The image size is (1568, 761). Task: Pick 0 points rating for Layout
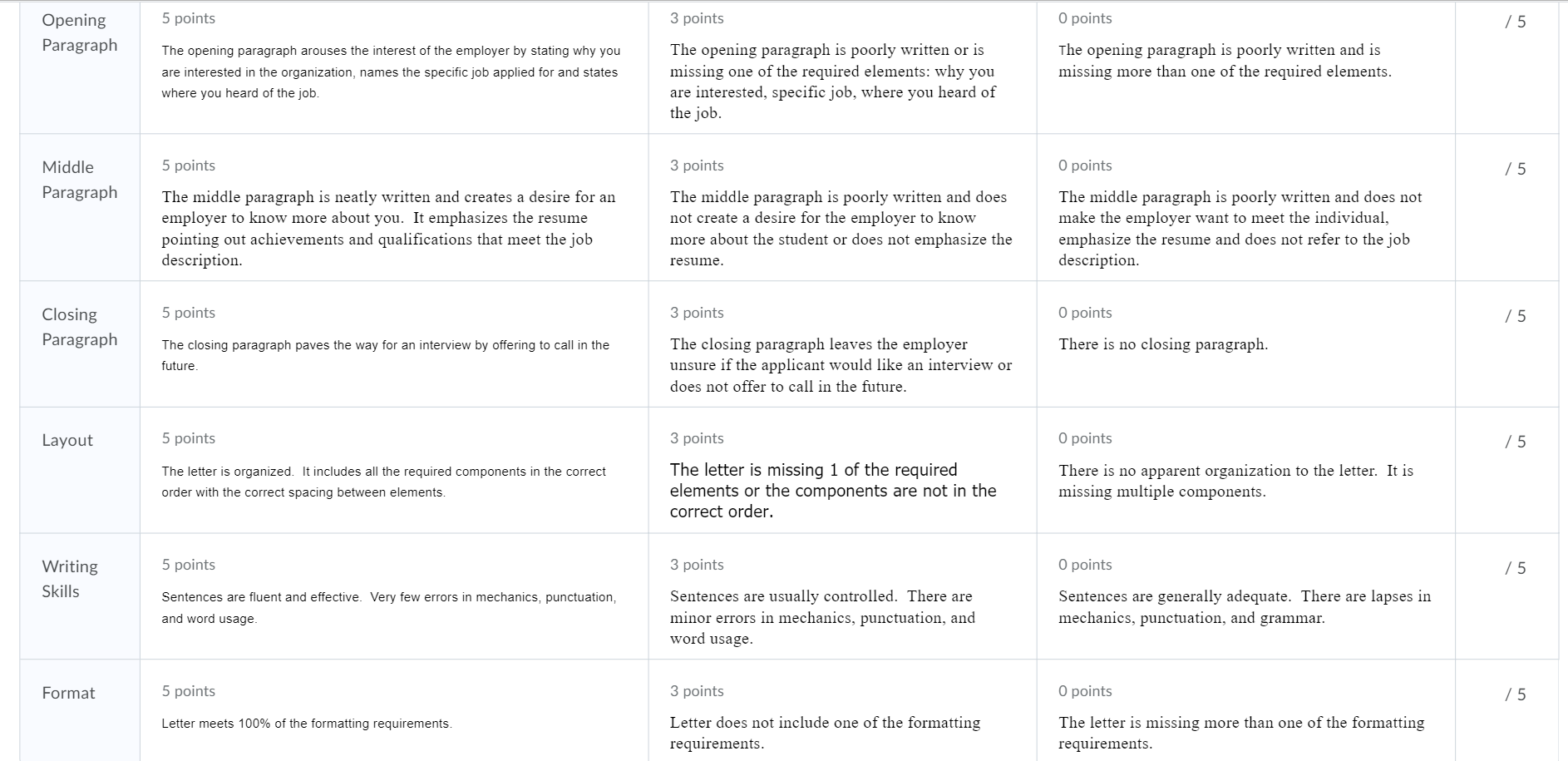[1245, 470]
